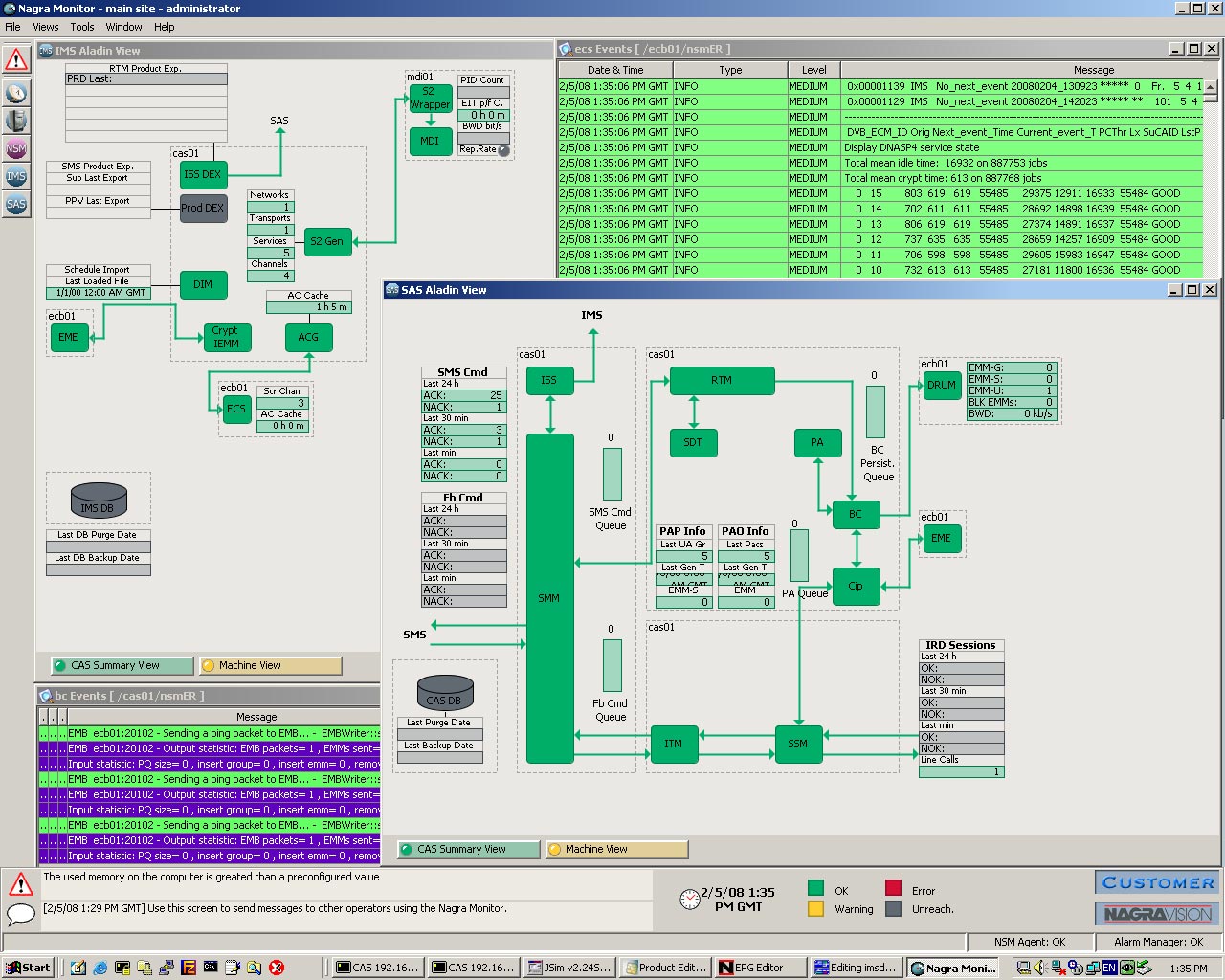
Task: Click the EME node in SAS Aladin View
Action: [x=942, y=538]
